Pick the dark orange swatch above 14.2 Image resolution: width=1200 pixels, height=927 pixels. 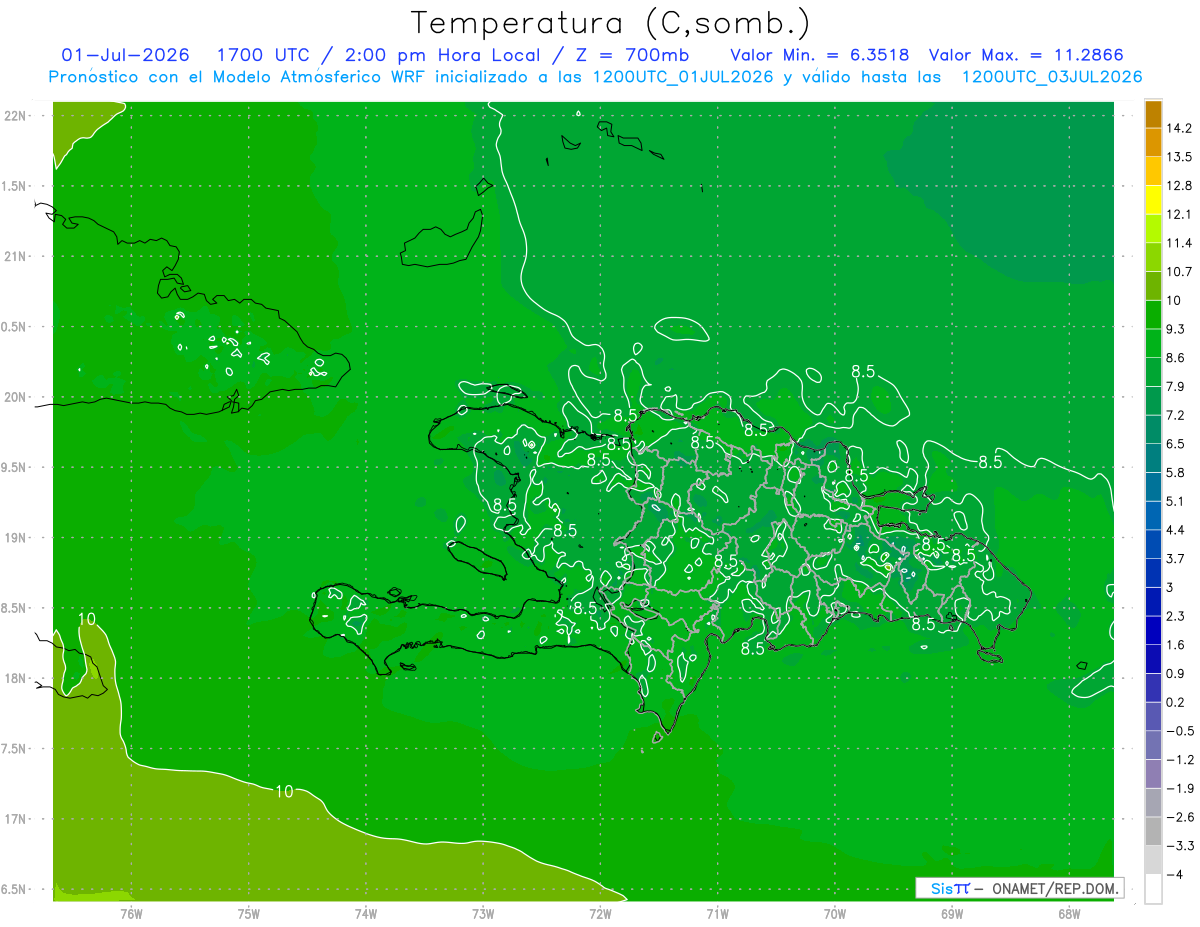click(1153, 115)
